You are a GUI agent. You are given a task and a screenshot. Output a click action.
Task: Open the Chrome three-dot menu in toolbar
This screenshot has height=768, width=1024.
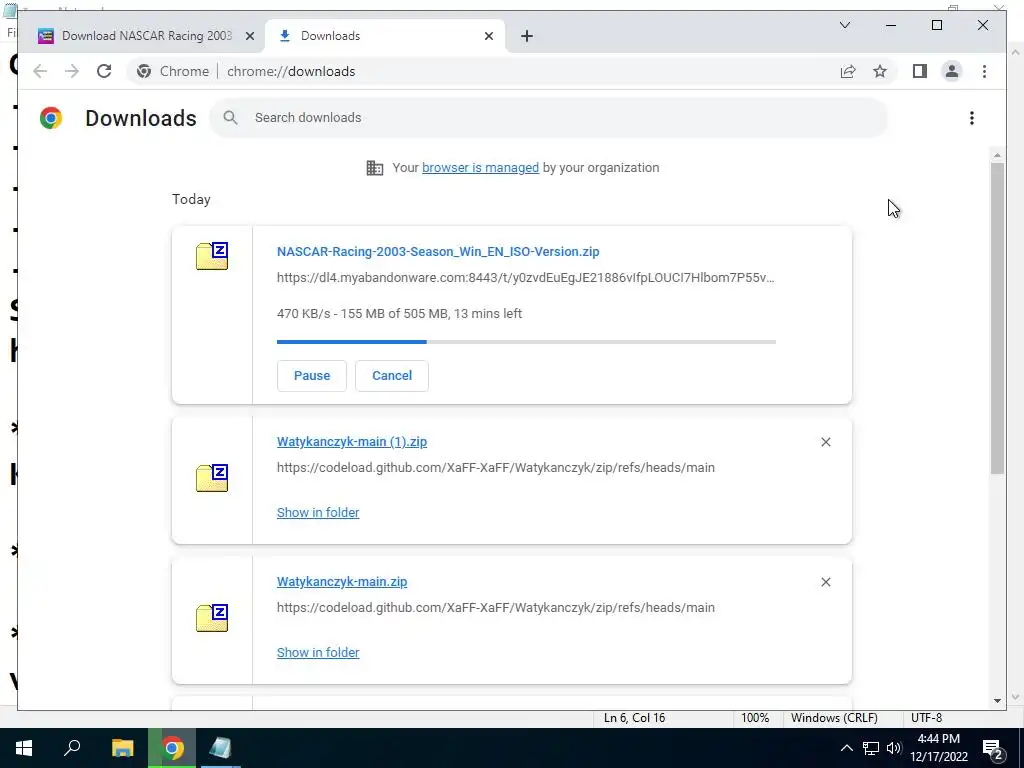coord(984,71)
